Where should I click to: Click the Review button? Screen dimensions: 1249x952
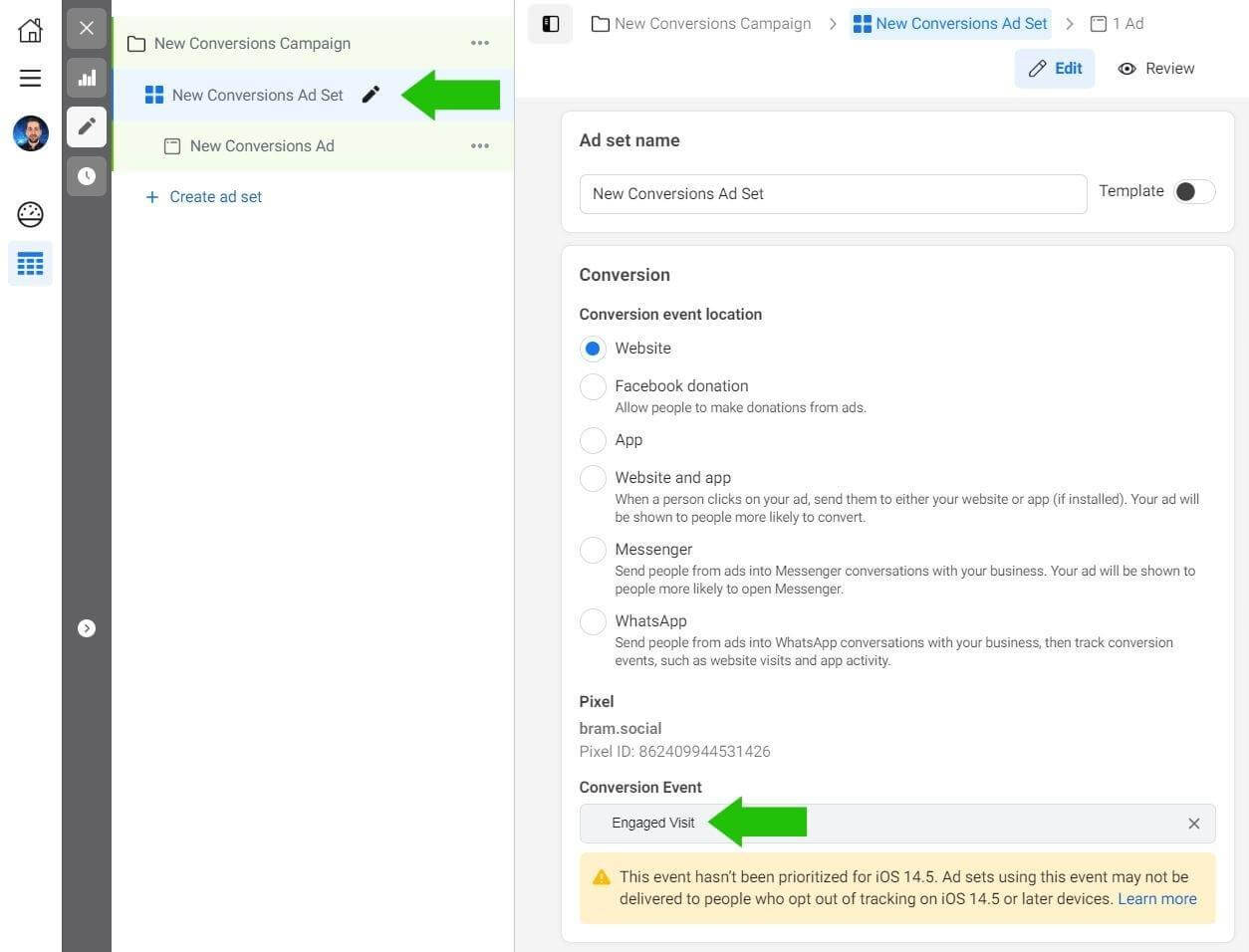pyautogui.click(x=1156, y=69)
